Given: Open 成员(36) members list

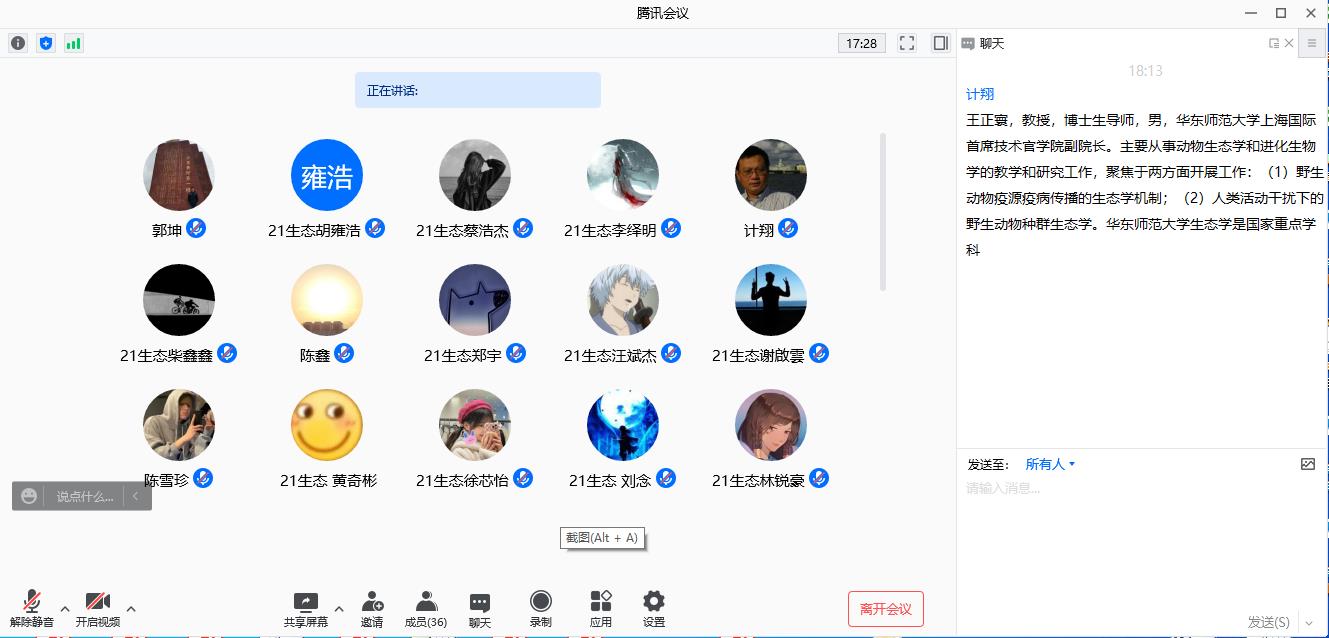Looking at the screenshot, I should (426, 607).
